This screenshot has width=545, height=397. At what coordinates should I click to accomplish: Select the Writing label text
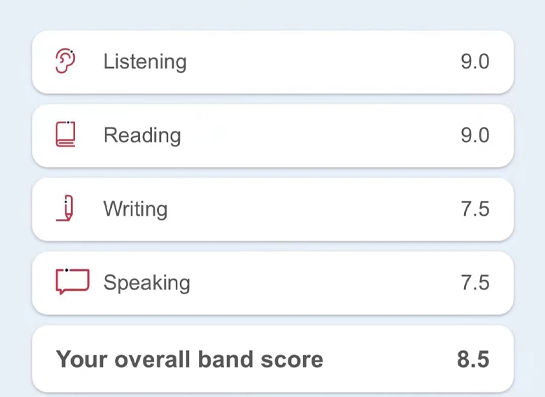136,209
